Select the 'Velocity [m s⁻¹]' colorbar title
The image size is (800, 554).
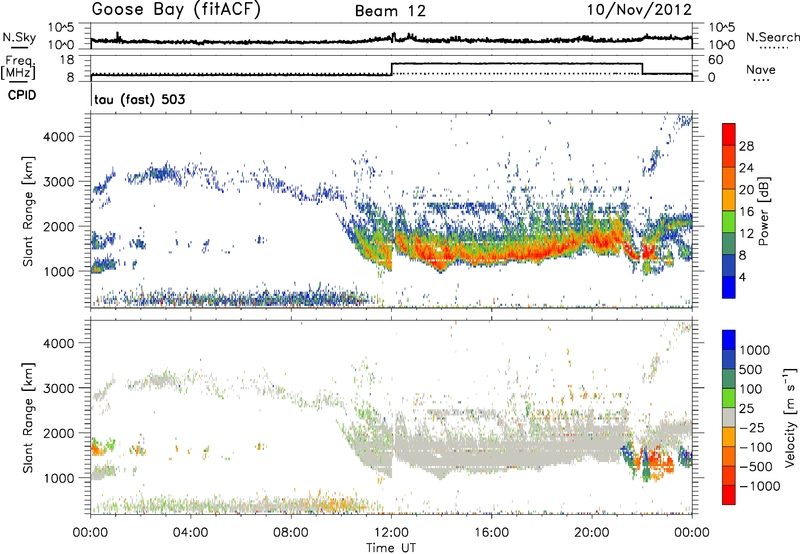click(790, 416)
